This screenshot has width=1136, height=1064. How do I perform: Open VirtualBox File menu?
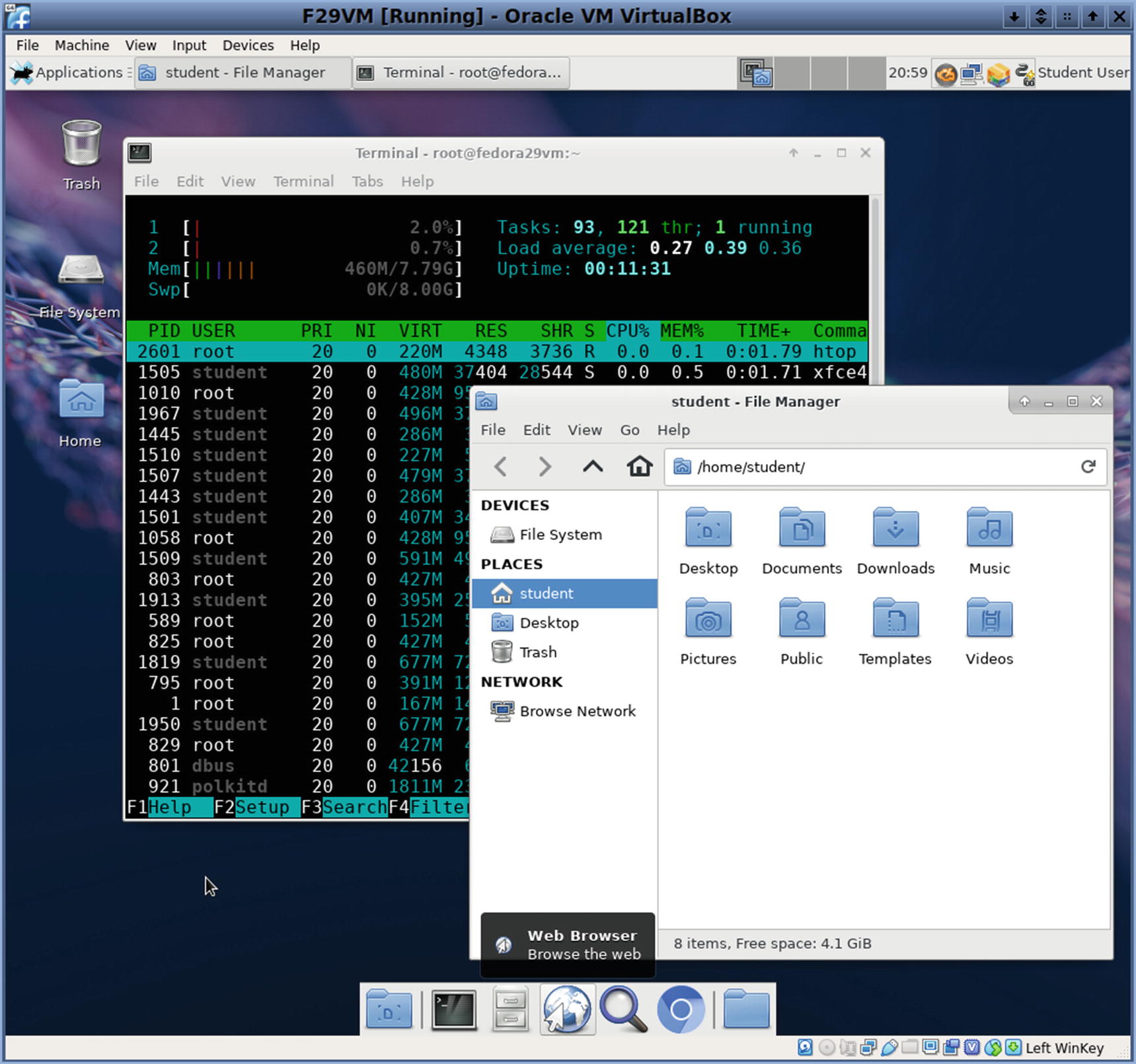point(28,46)
